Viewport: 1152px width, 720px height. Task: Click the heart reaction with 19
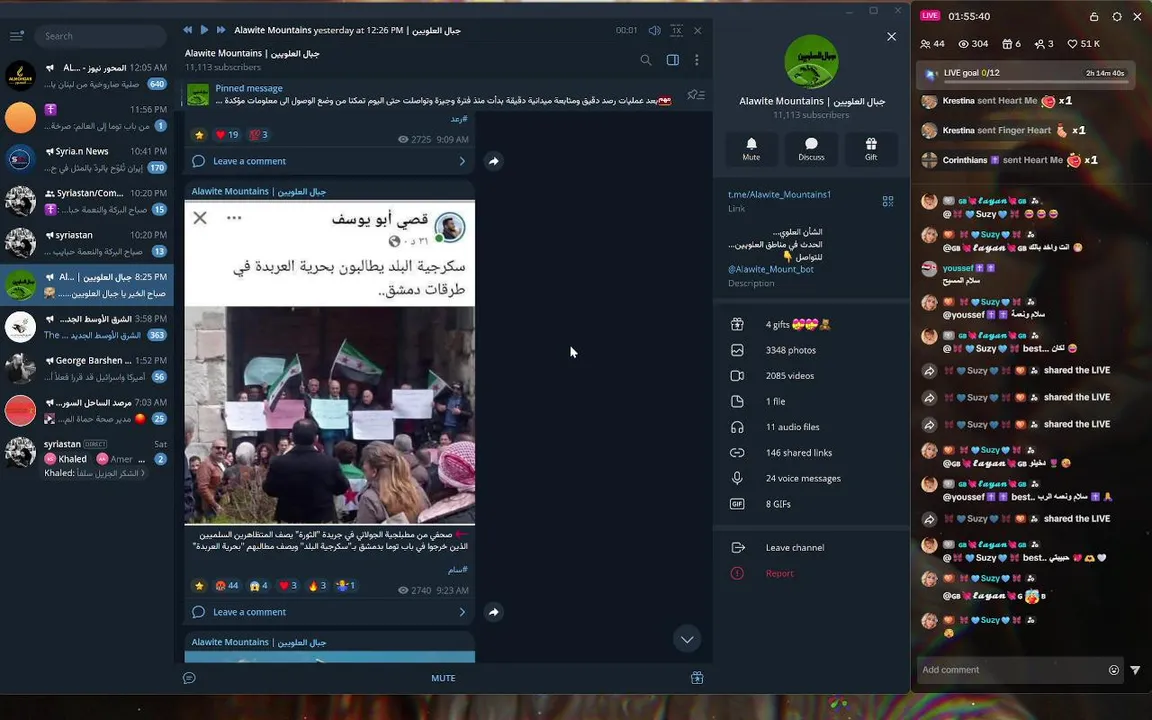(x=226, y=134)
